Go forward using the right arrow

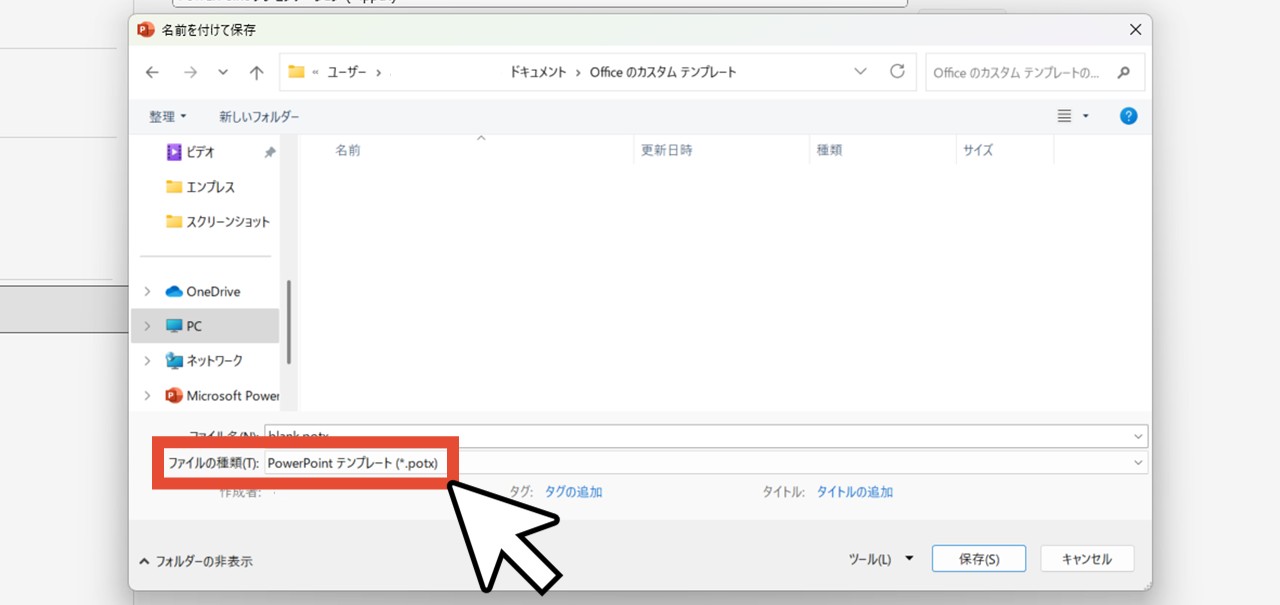190,72
